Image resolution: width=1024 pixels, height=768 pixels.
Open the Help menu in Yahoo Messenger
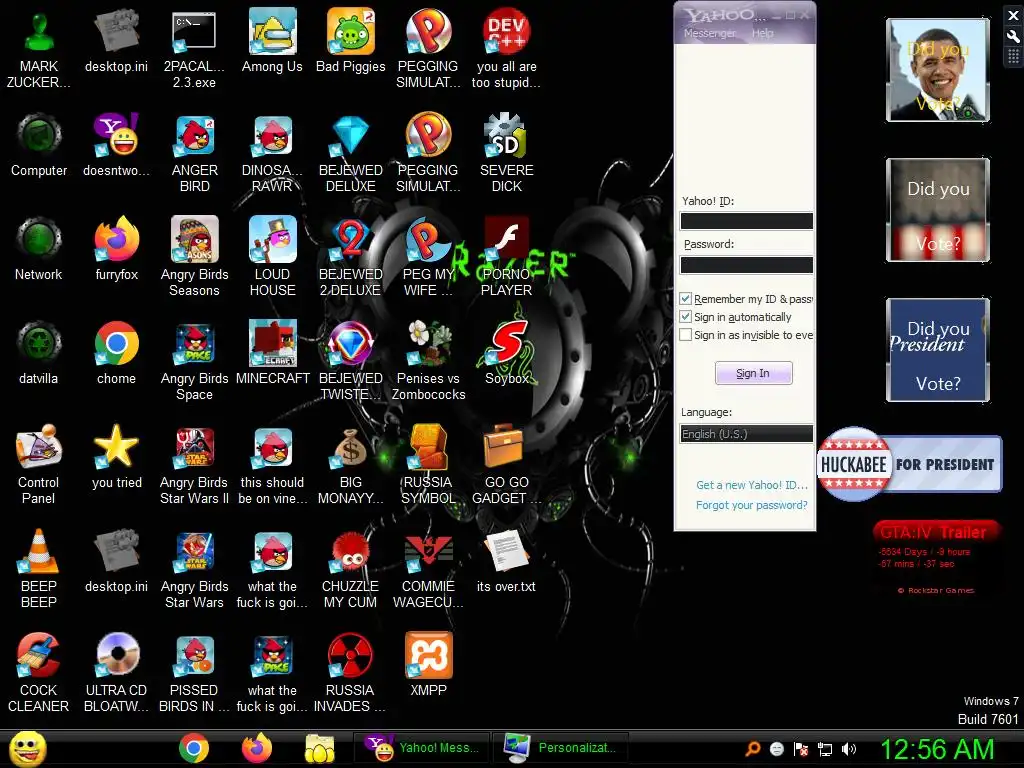click(x=762, y=33)
